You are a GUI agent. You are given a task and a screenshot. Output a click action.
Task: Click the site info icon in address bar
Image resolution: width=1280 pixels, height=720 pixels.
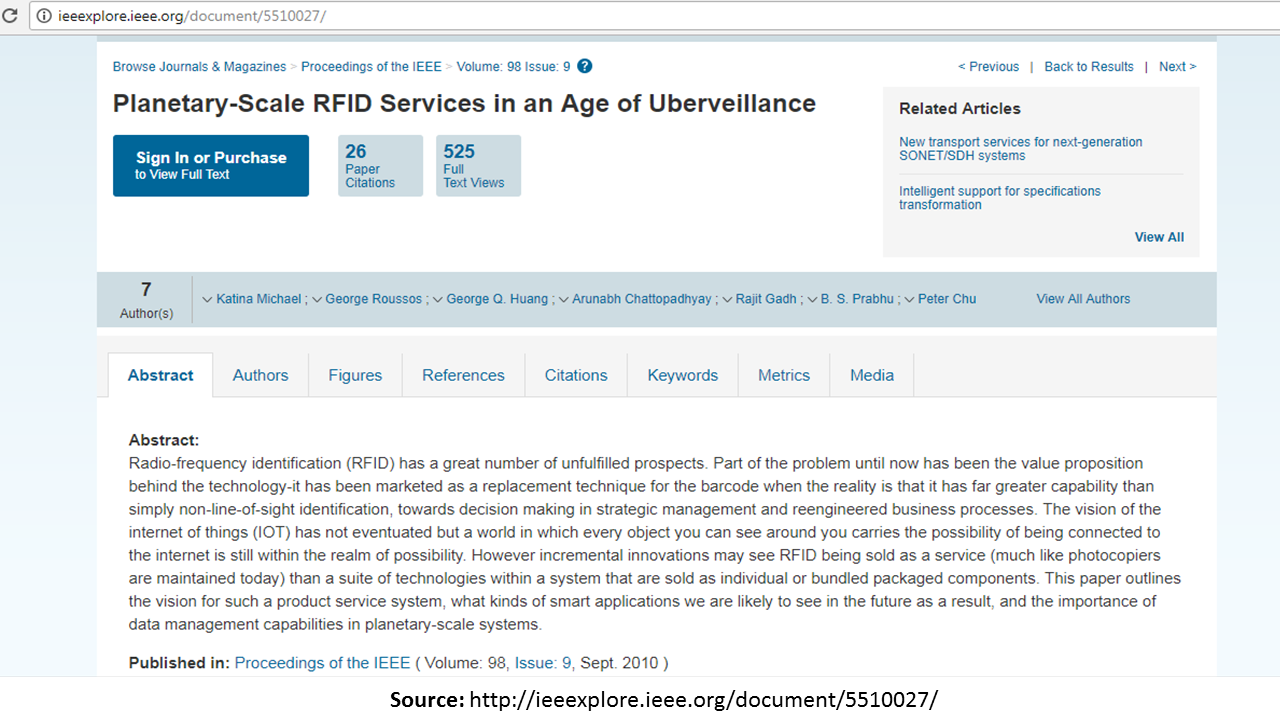click(45, 16)
